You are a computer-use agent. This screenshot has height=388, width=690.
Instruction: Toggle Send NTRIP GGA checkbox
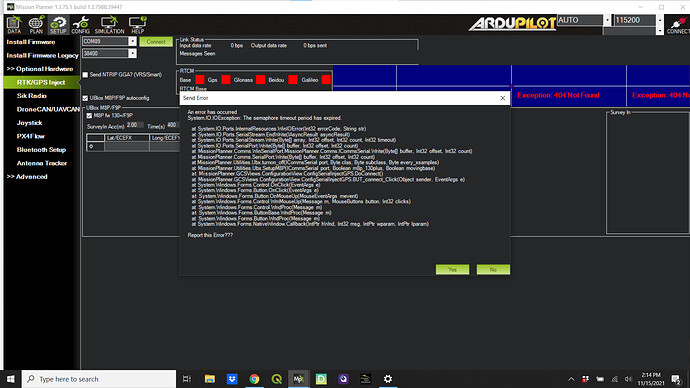click(x=85, y=75)
